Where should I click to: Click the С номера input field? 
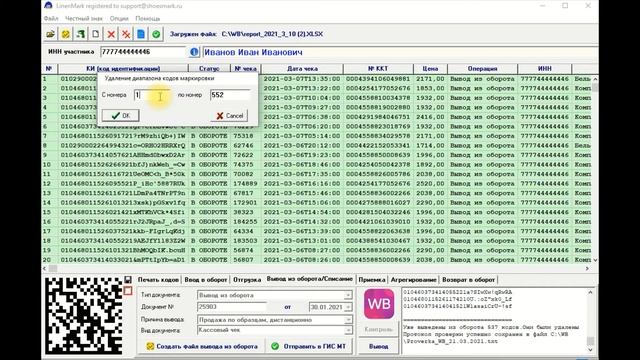(151, 95)
